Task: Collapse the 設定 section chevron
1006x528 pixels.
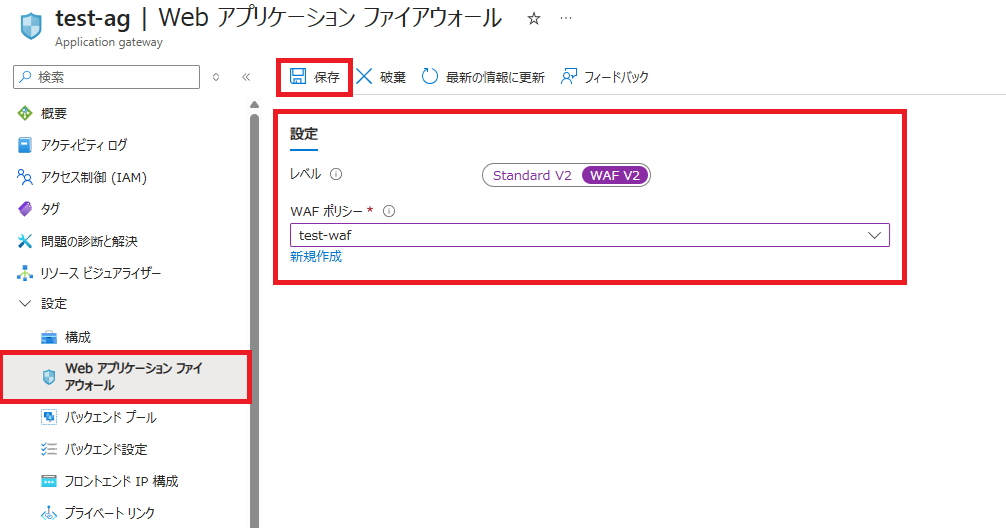Action: pos(25,303)
